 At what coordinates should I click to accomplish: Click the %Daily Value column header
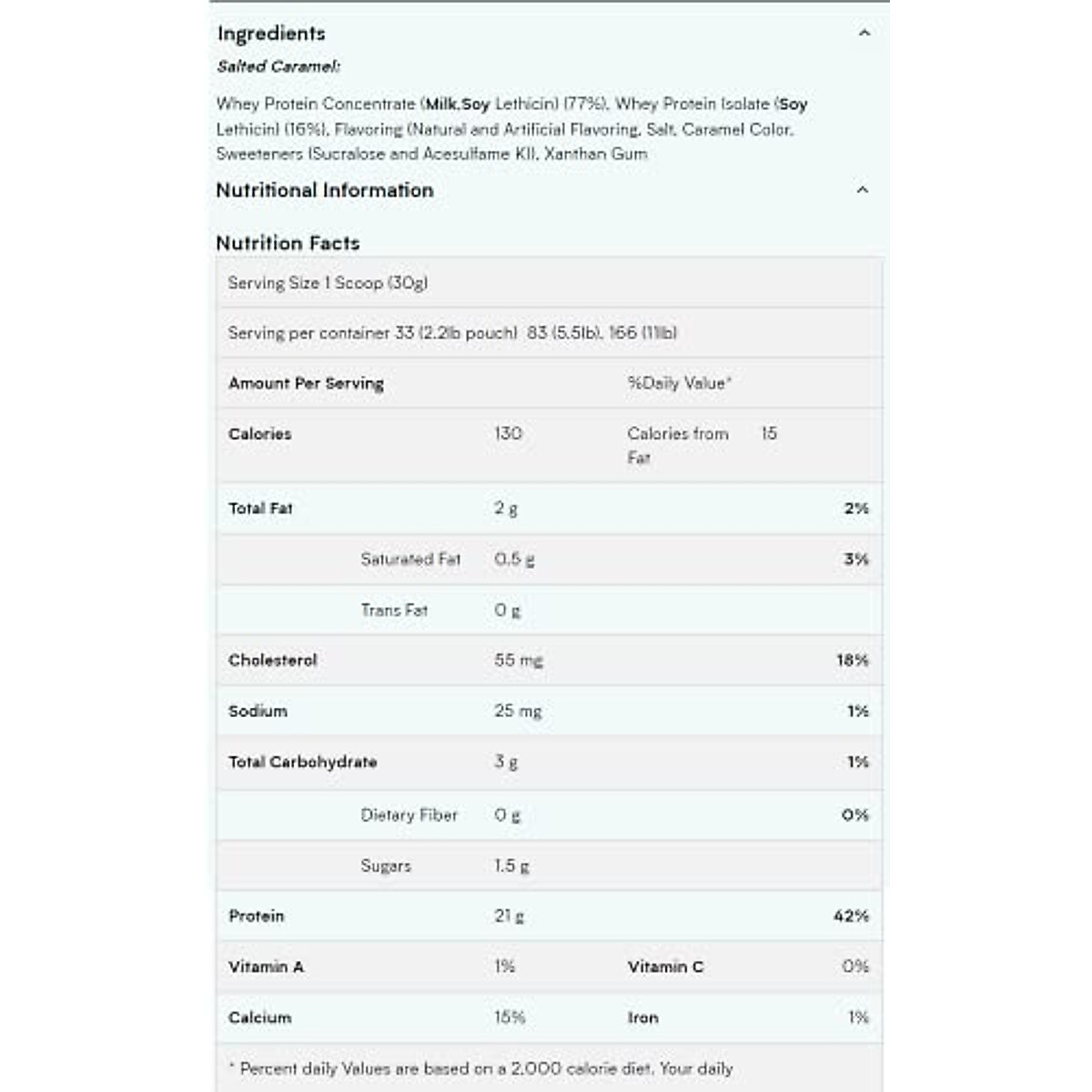pyautogui.click(x=679, y=383)
